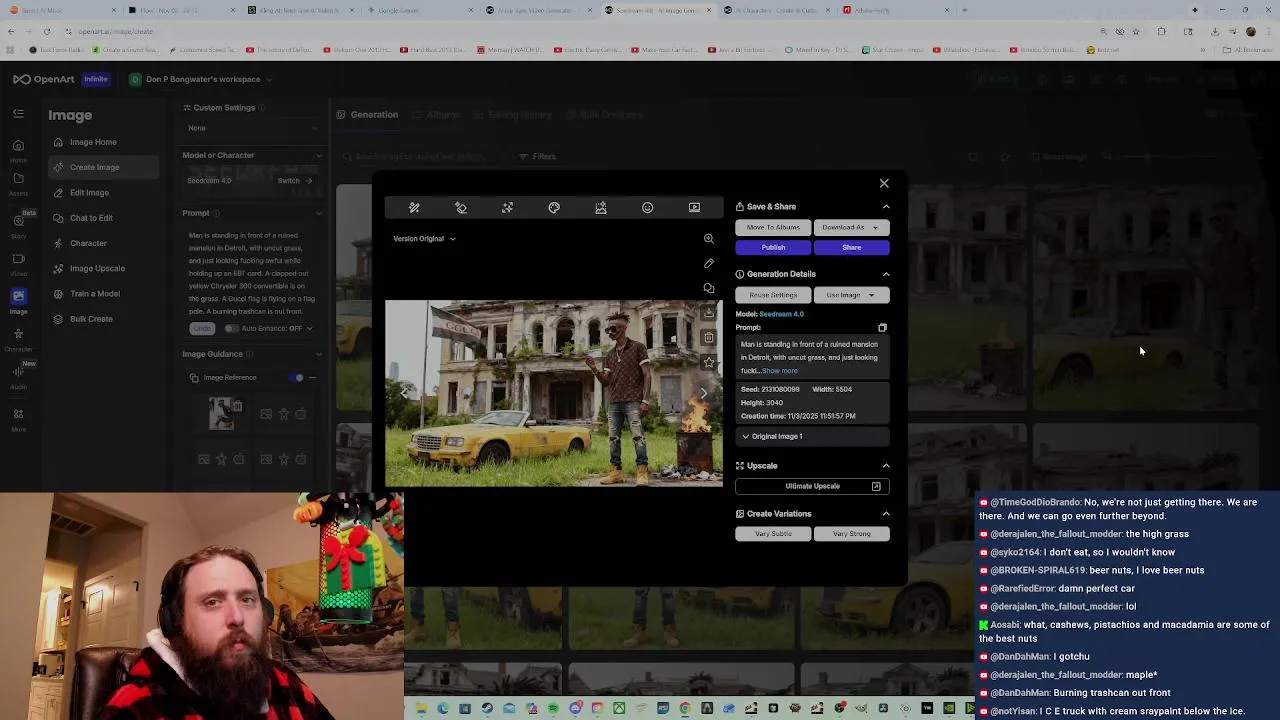
Task: Click the pencil edit icon beside image
Action: 709,264
